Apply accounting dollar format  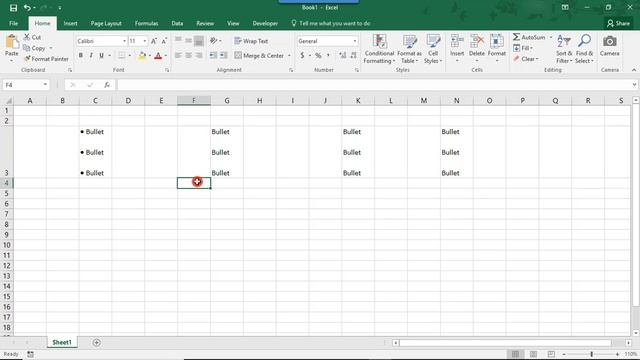tap(302, 56)
